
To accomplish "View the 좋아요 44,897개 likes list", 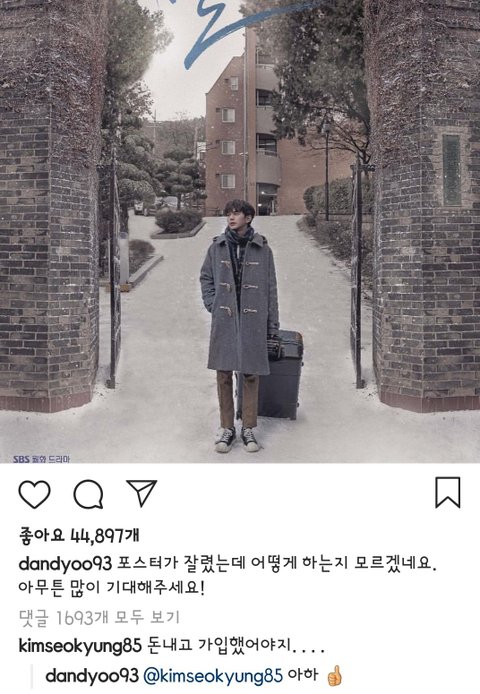I will click(79, 536).
